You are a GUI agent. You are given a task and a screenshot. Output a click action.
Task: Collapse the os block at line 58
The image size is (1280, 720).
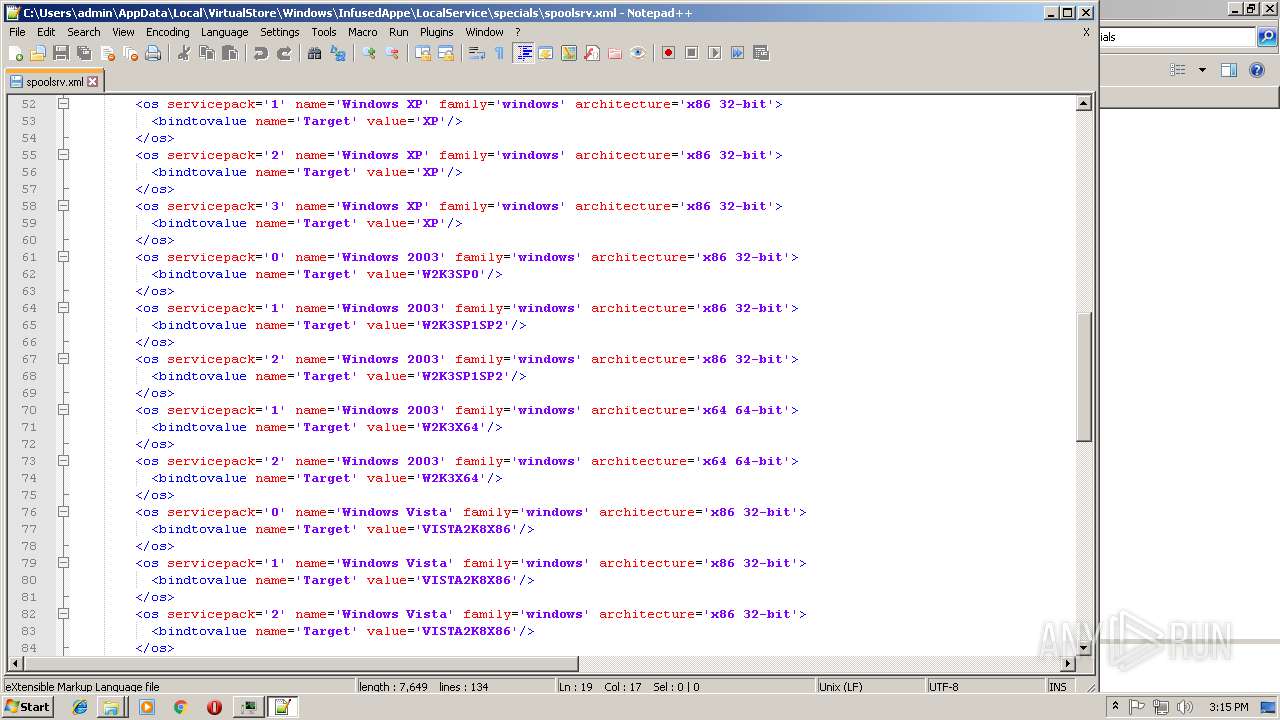click(x=63, y=206)
